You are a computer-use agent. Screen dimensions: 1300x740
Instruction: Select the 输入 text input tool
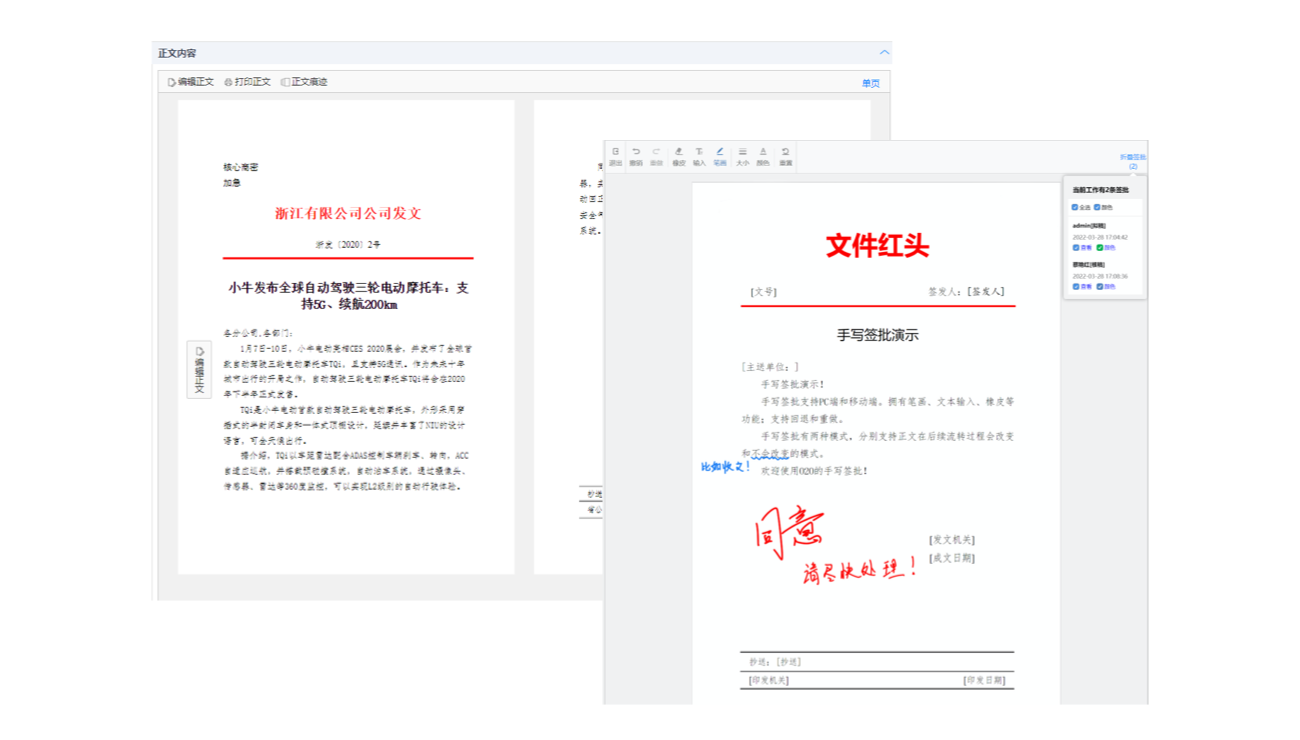699,156
